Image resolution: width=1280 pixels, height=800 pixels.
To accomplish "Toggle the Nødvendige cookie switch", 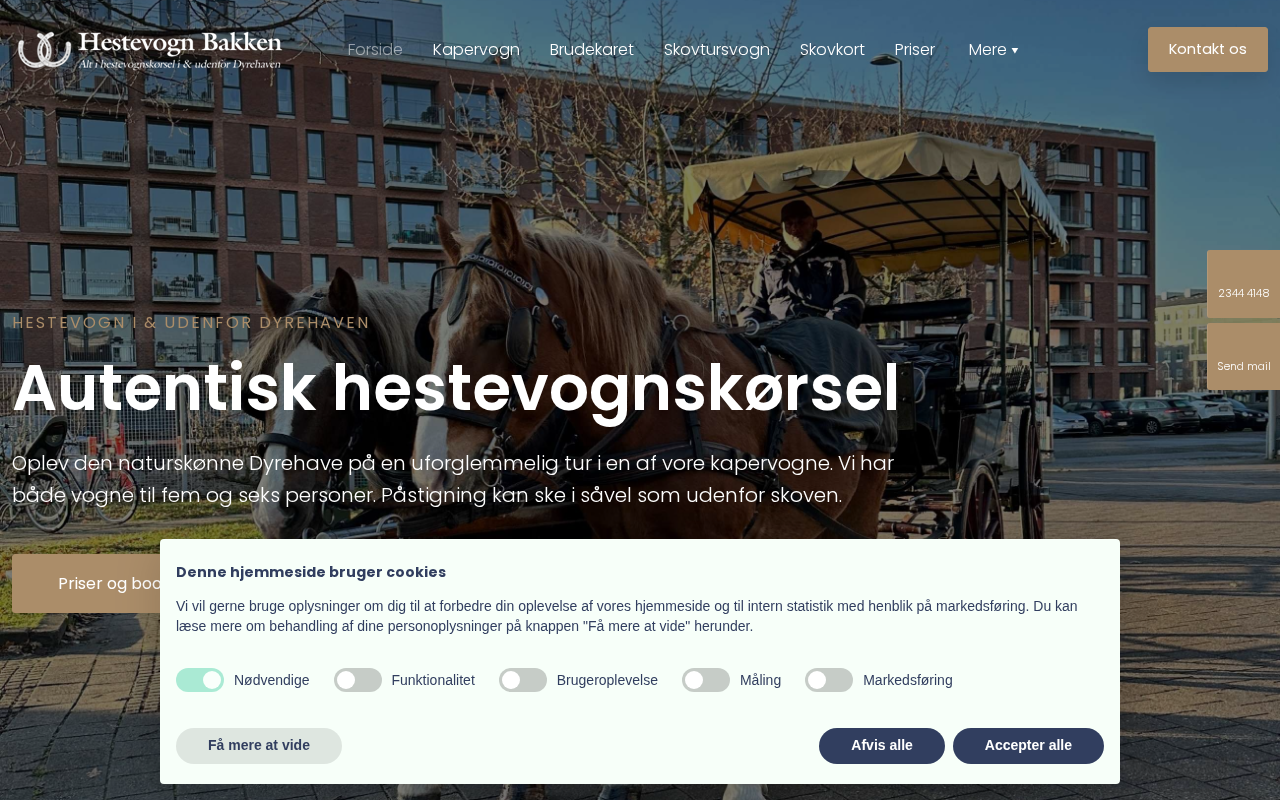I will click(200, 680).
